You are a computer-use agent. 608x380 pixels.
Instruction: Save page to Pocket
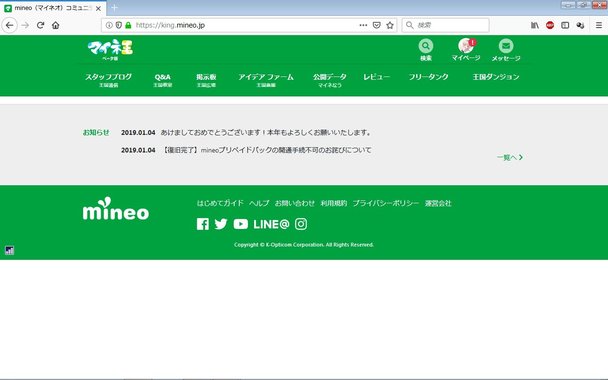tap(377, 25)
